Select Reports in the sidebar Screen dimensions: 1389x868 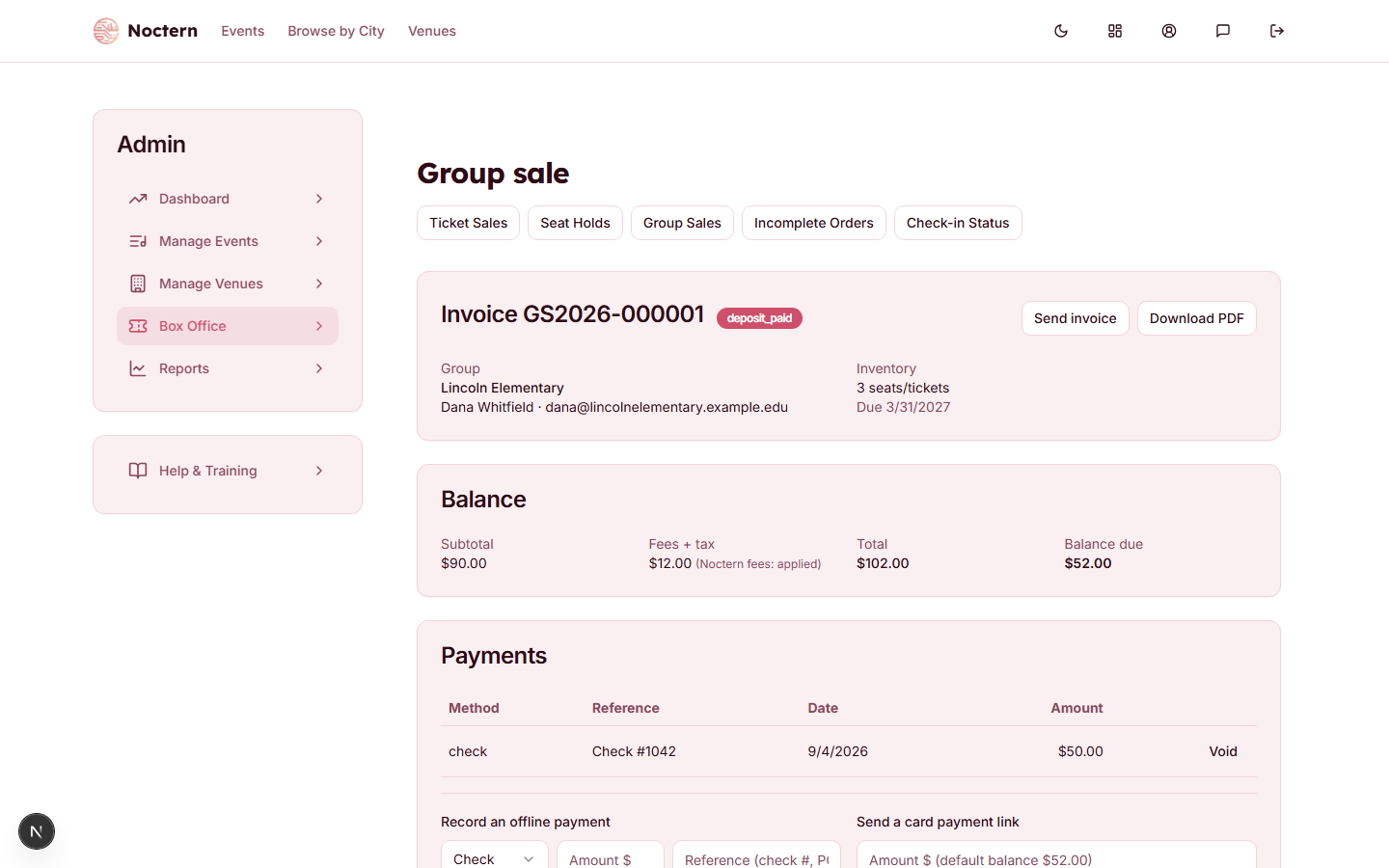coord(228,368)
